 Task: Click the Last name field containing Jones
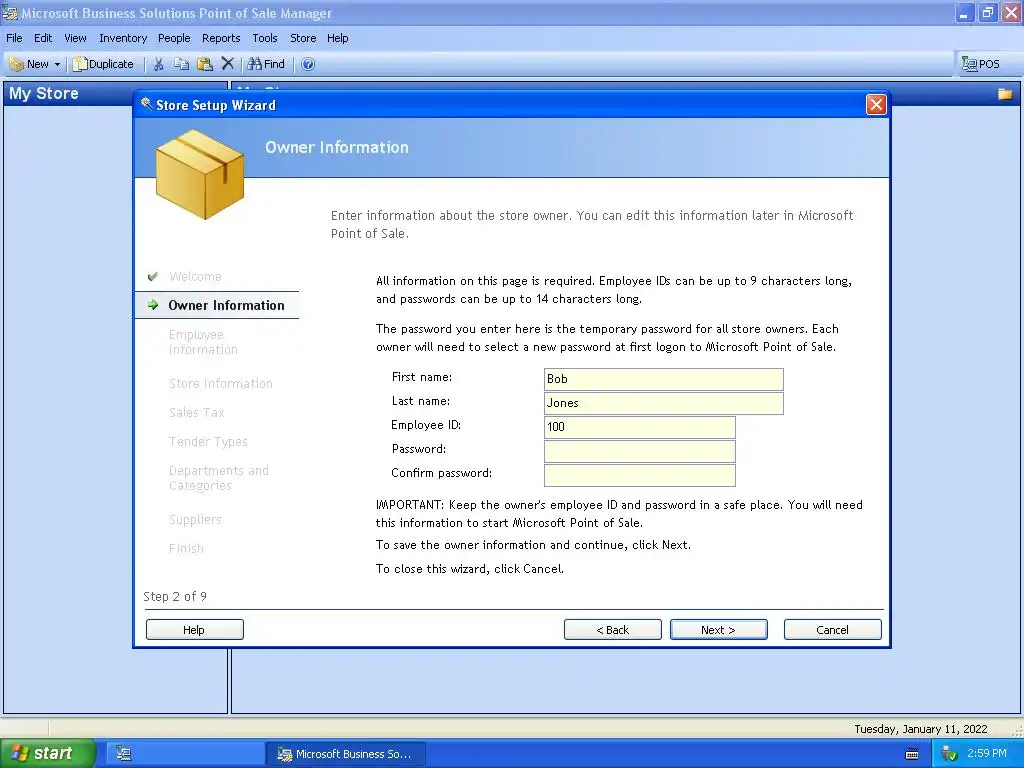pos(664,403)
